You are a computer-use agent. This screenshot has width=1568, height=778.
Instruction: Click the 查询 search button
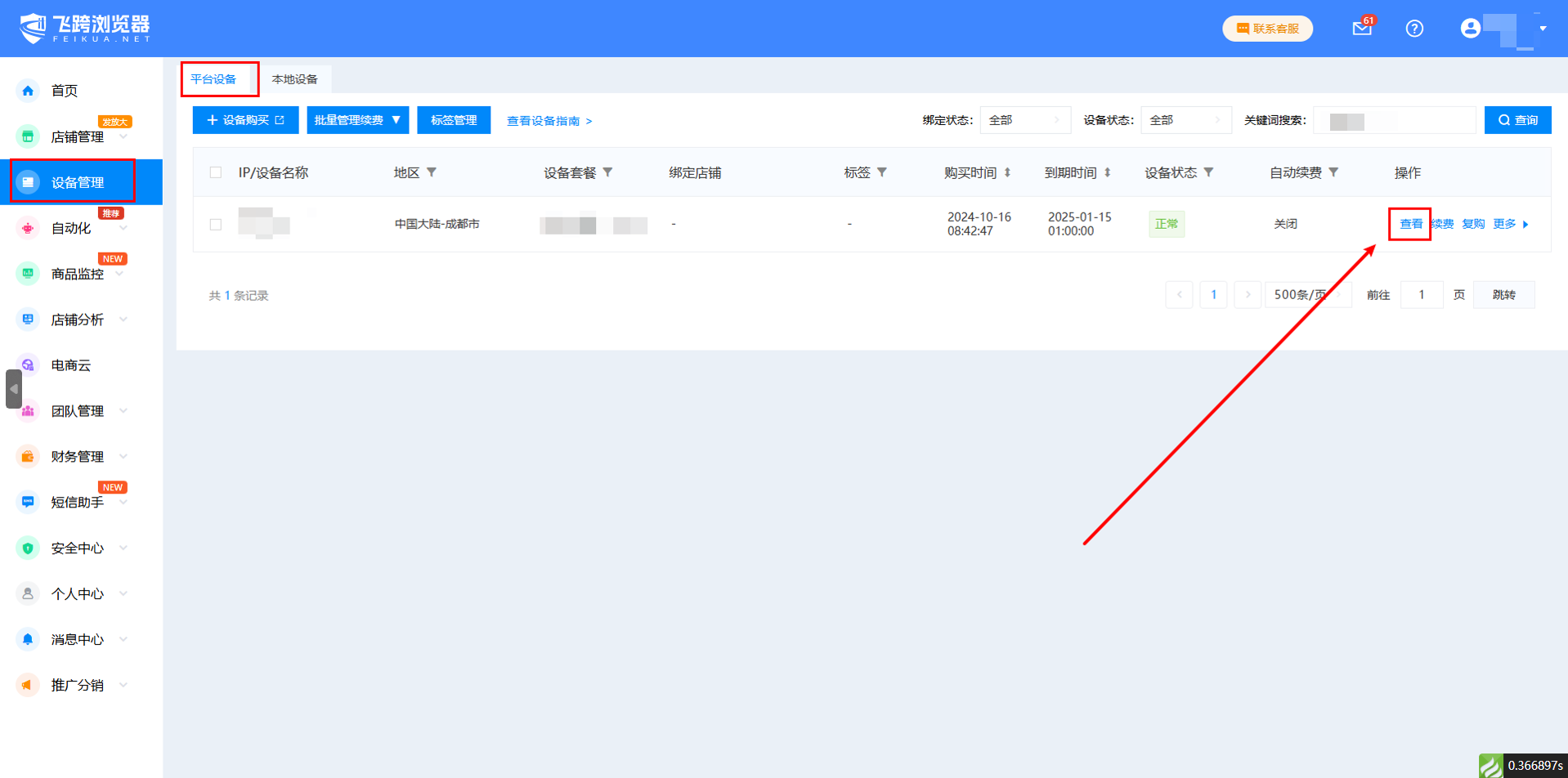[x=1517, y=120]
